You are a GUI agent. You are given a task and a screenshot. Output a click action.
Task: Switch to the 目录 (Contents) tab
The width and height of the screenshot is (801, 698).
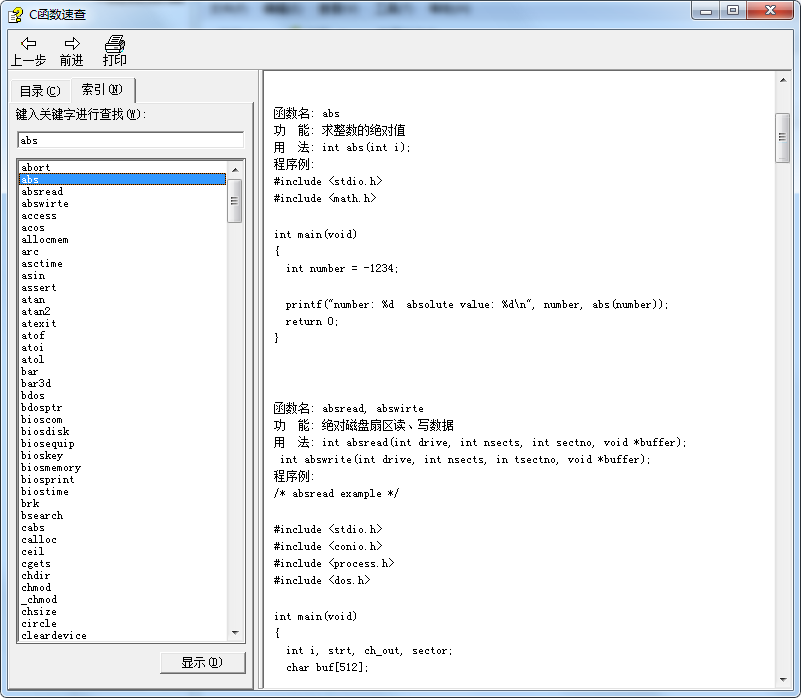point(40,91)
